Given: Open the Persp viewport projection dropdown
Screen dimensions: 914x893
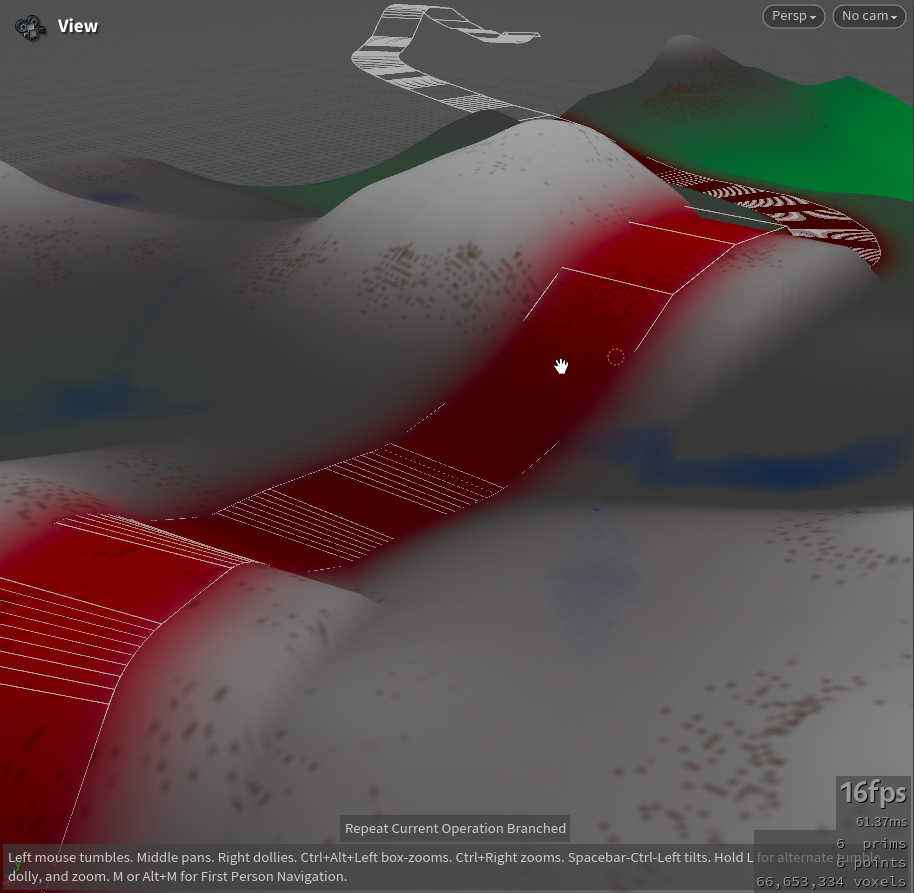Looking at the screenshot, I should [793, 16].
